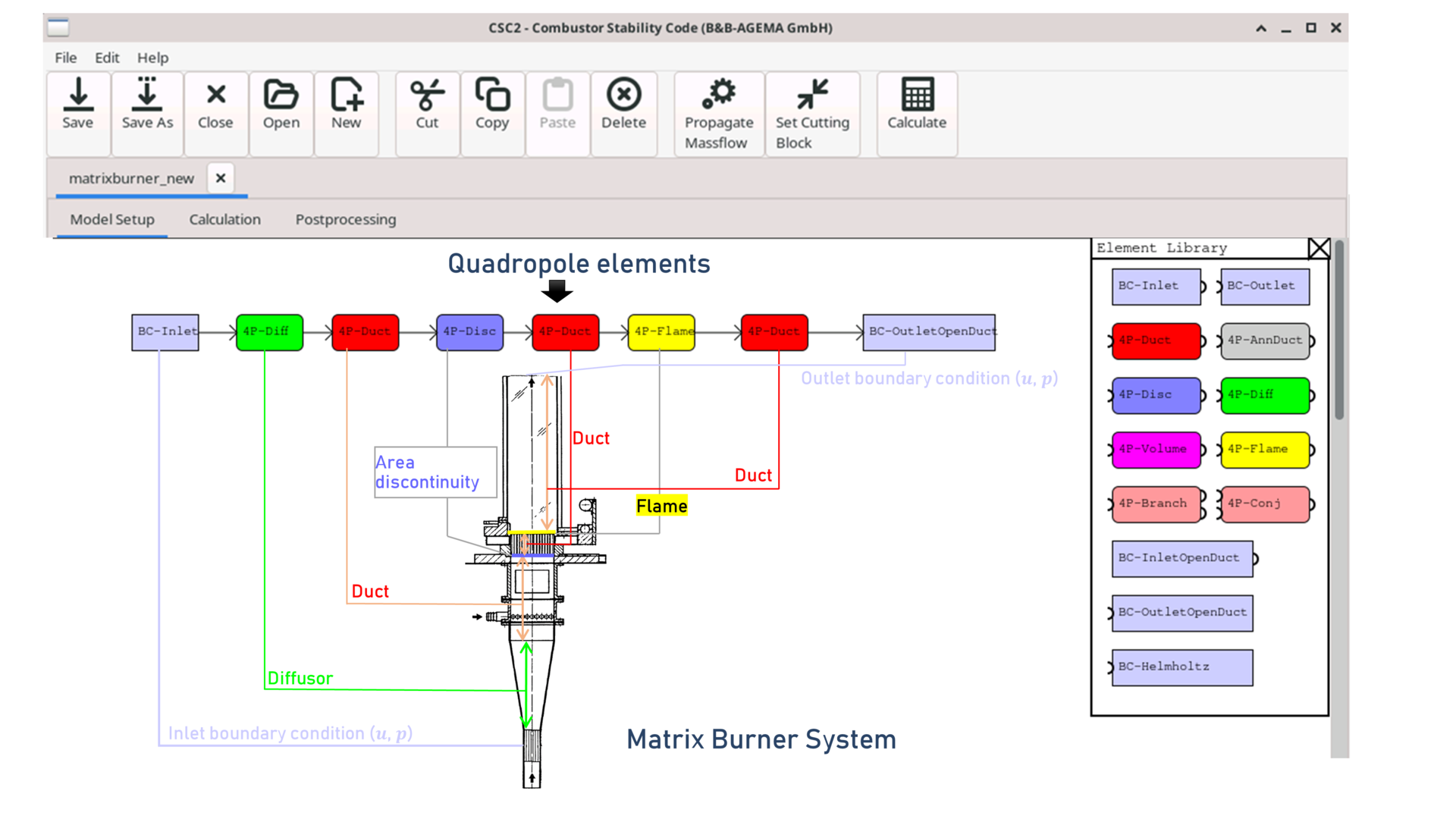Select BC-Helmholtz element in library
1456x819 pixels.
pyautogui.click(x=1181, y=667)
